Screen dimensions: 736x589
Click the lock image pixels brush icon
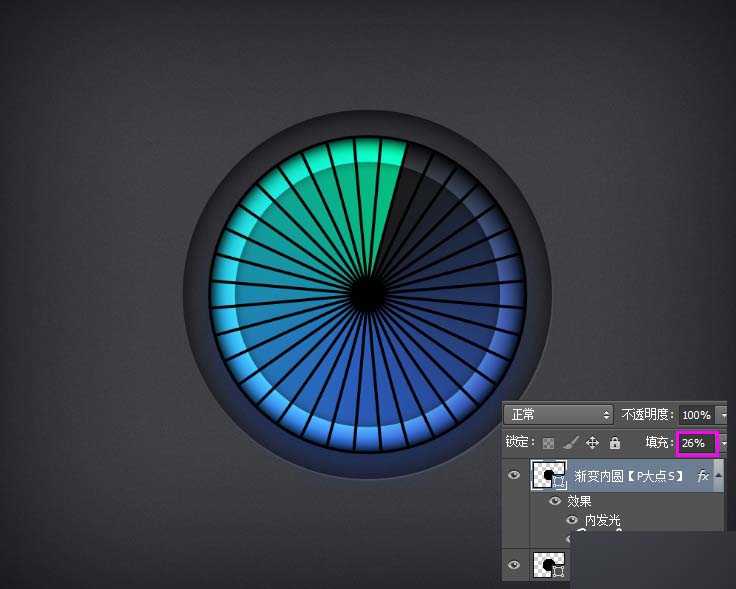tap(570, 442)
